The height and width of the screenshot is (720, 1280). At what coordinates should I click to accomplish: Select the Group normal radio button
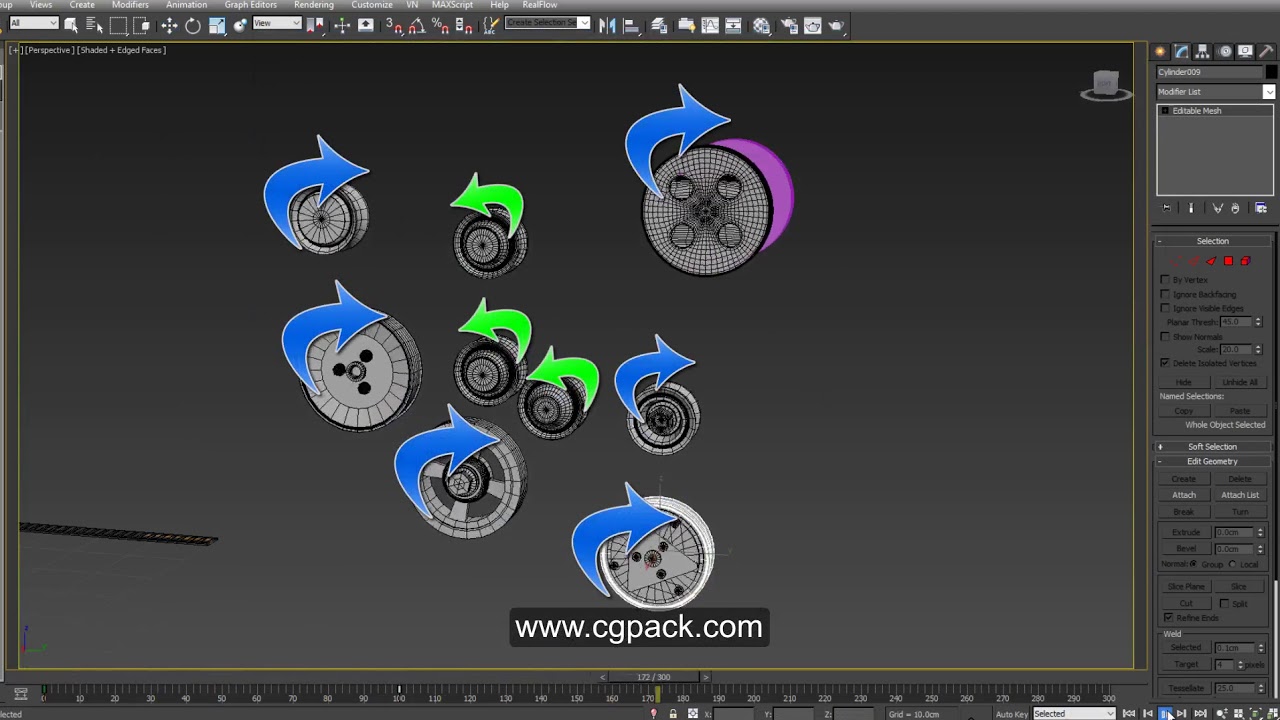[x=1194, y=564]
